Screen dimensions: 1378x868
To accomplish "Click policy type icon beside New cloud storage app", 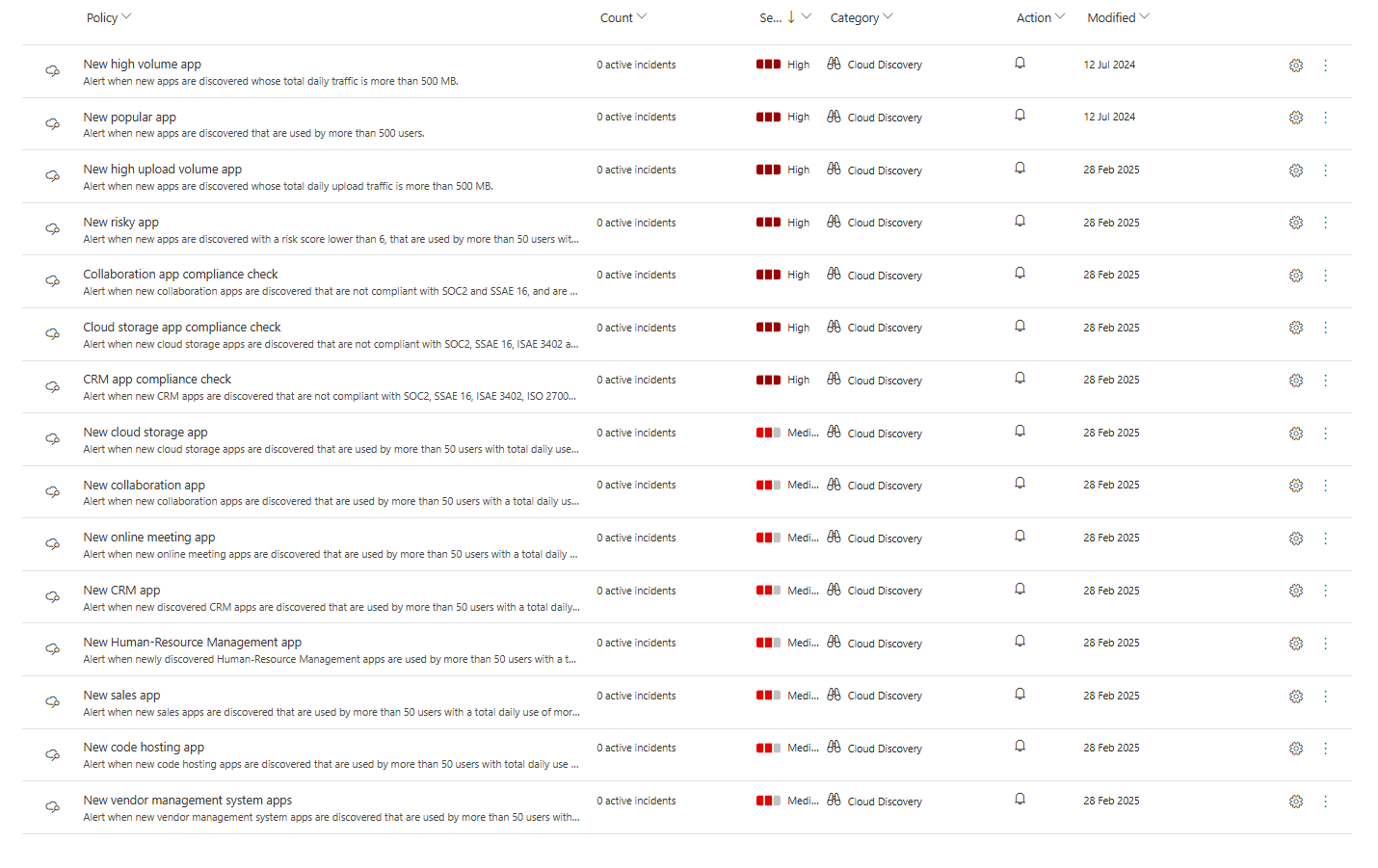I will (53, 439).
